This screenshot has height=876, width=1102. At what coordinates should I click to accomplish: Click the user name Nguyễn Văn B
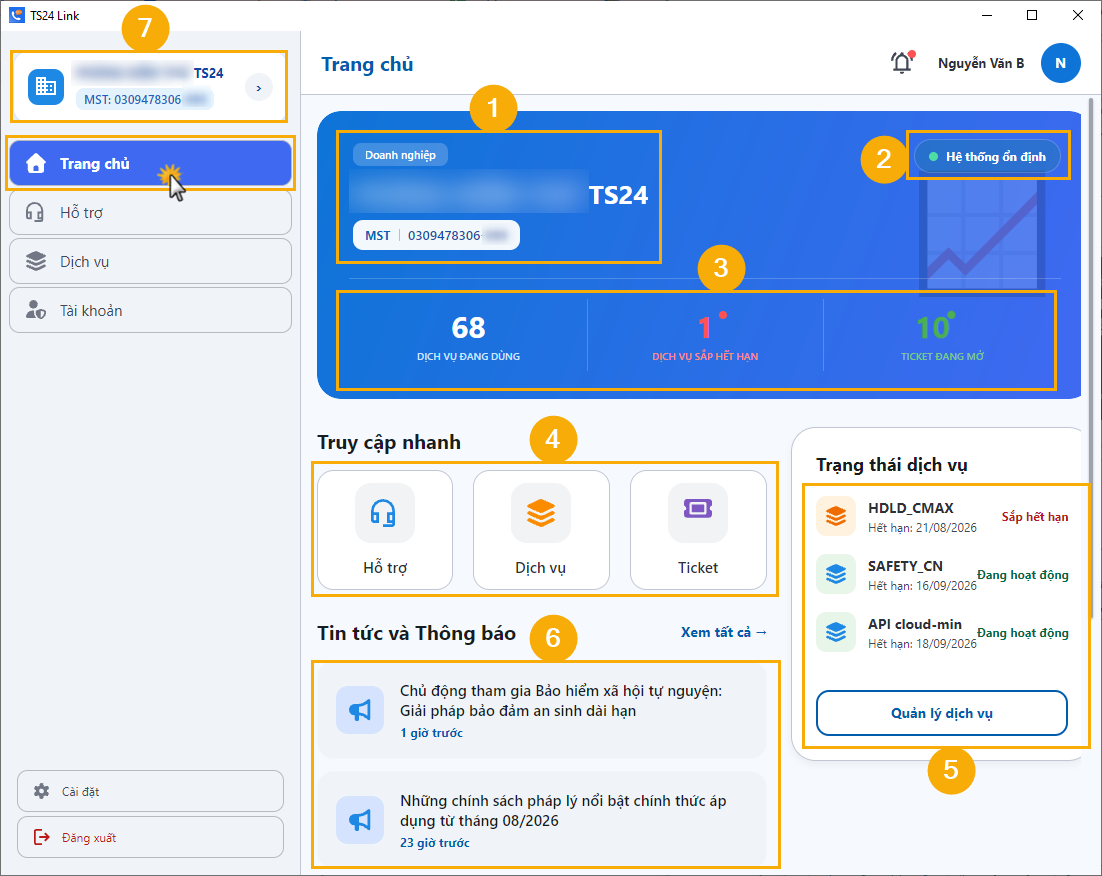pyautogui.click(x=981, y=63)
